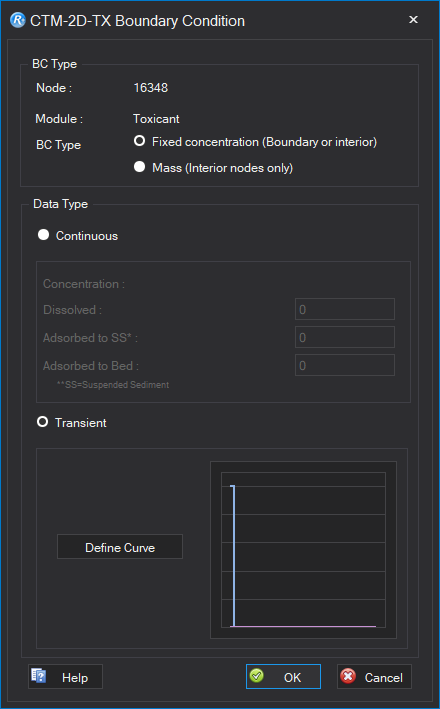Viewport: 440px width, 709px height.
Task: Click the Help book question-mark icon
Action: (38, 676)
